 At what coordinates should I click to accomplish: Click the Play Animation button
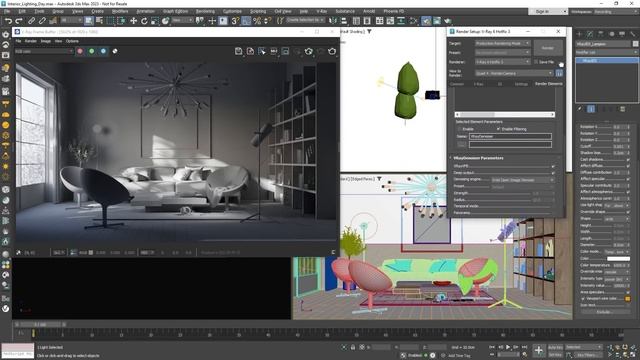pyautogui.click(x=508, y=347)
